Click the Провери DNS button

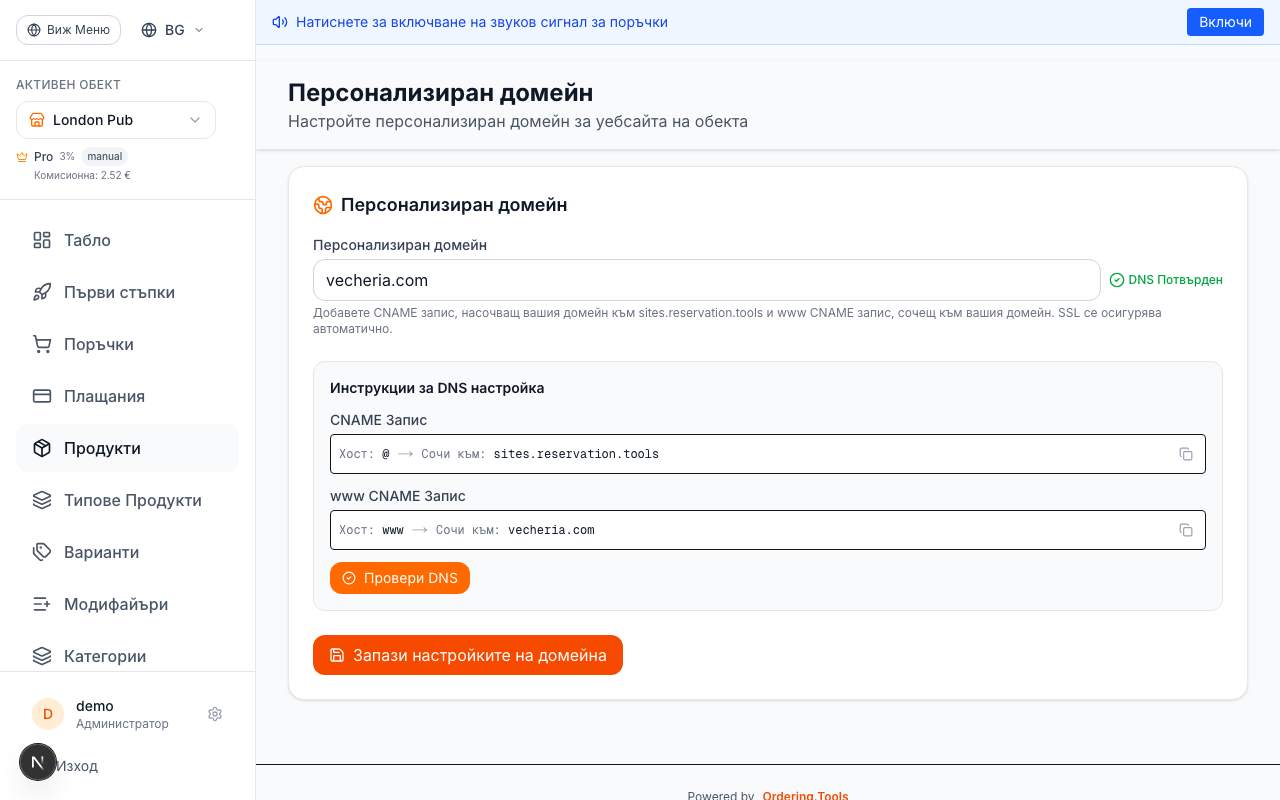click(x=399, y=578)
